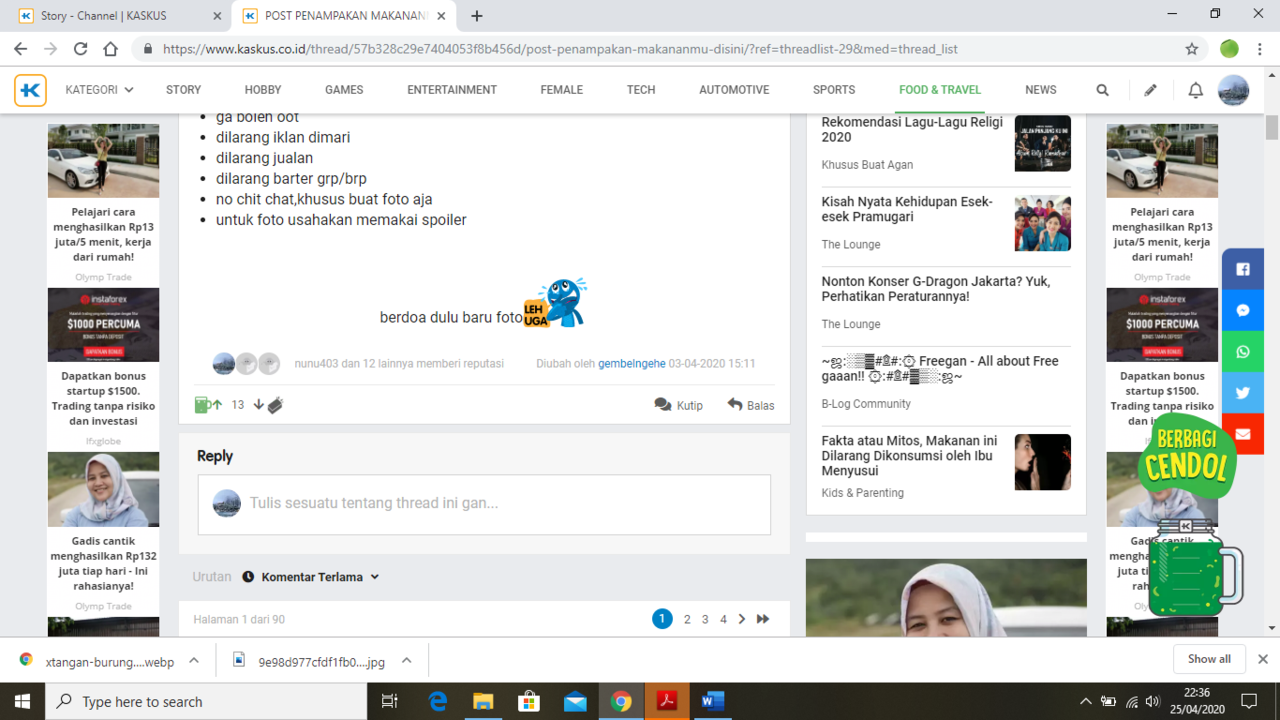The width and height of the screenshot is (1280, 720).
Task: Open the site search magnifier icon
Action: pos(1102,90)
